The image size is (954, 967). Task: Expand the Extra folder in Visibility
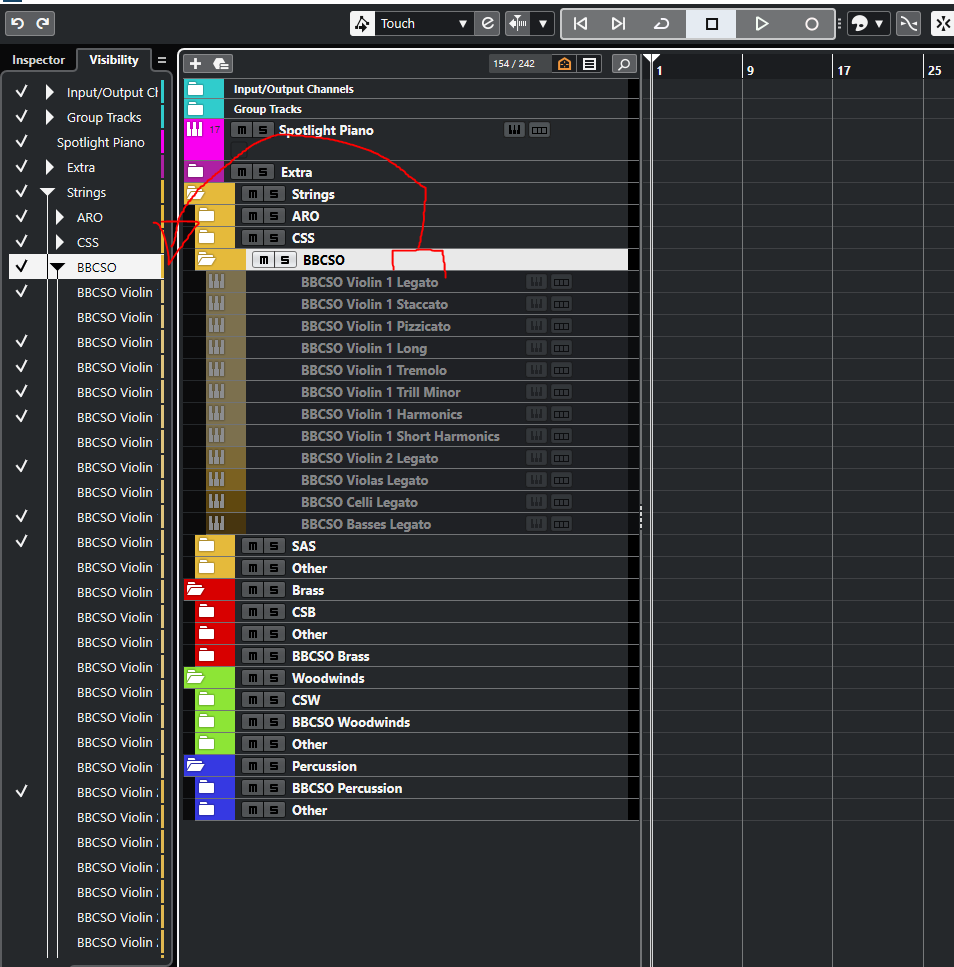click(x=49, y=167)
